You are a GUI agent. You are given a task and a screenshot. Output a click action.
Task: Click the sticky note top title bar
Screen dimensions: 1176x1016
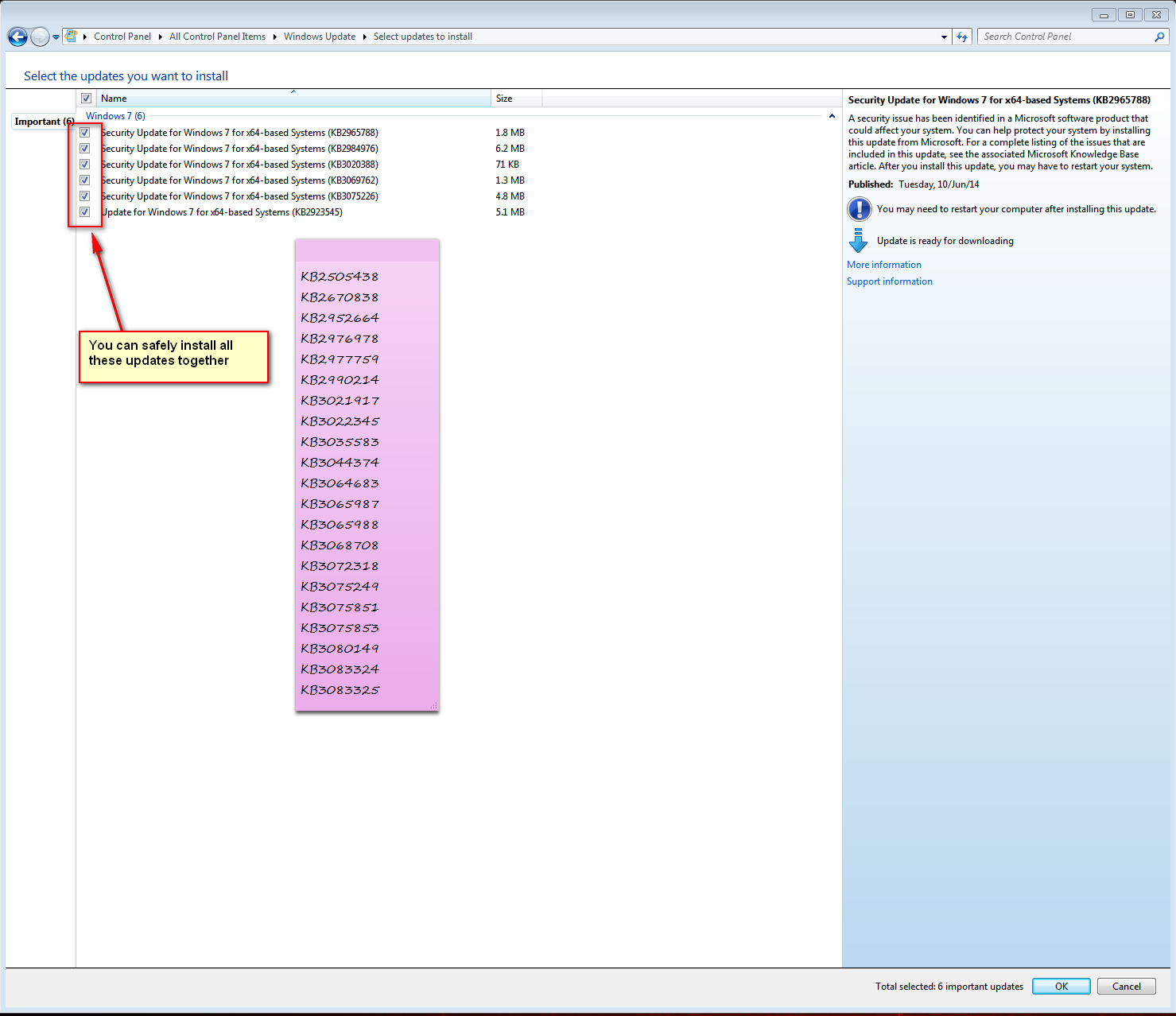367,250
